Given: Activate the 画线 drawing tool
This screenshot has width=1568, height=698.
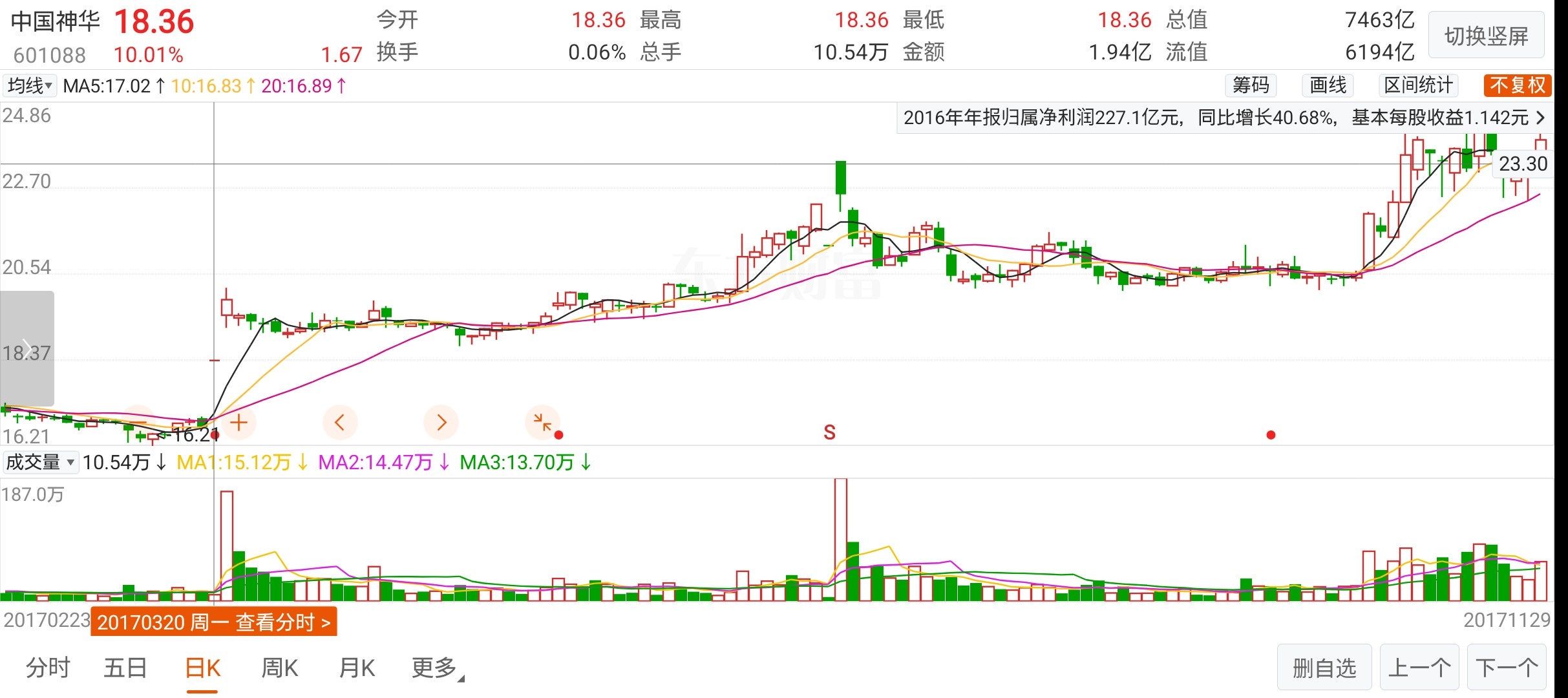Looking at the screenshot, I should point(1328,85).
